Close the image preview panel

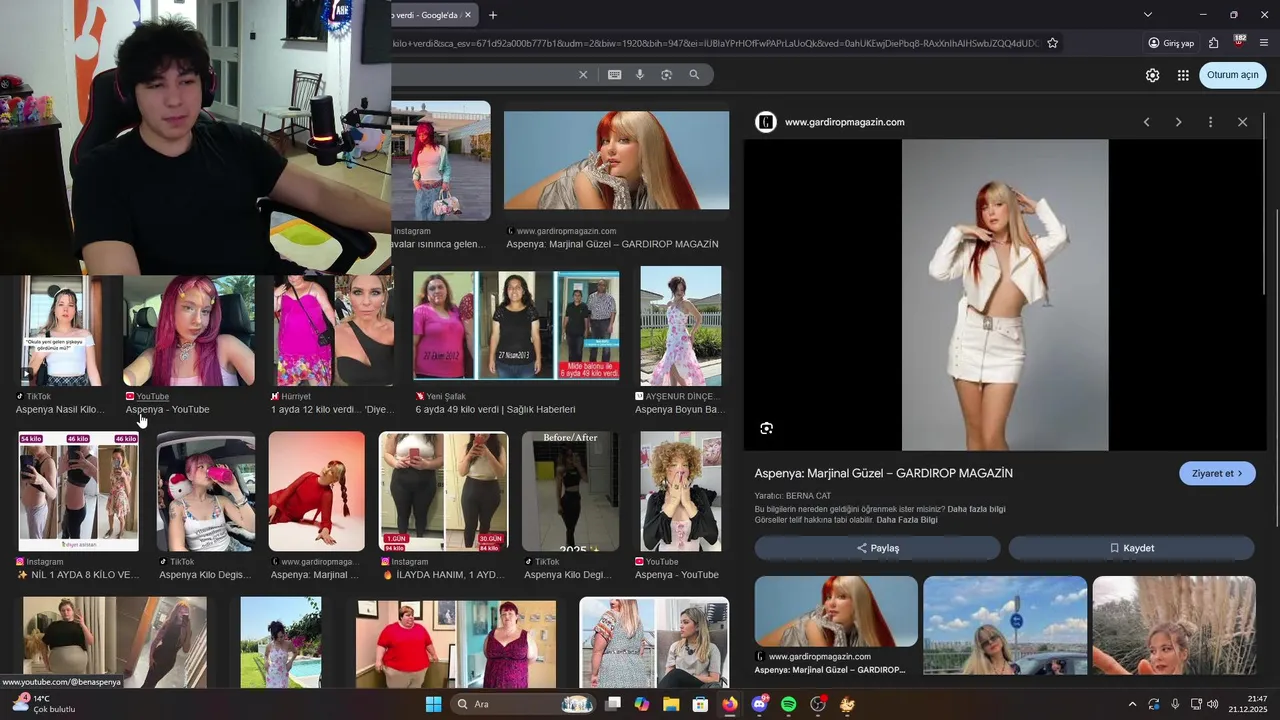point(1242,122)
